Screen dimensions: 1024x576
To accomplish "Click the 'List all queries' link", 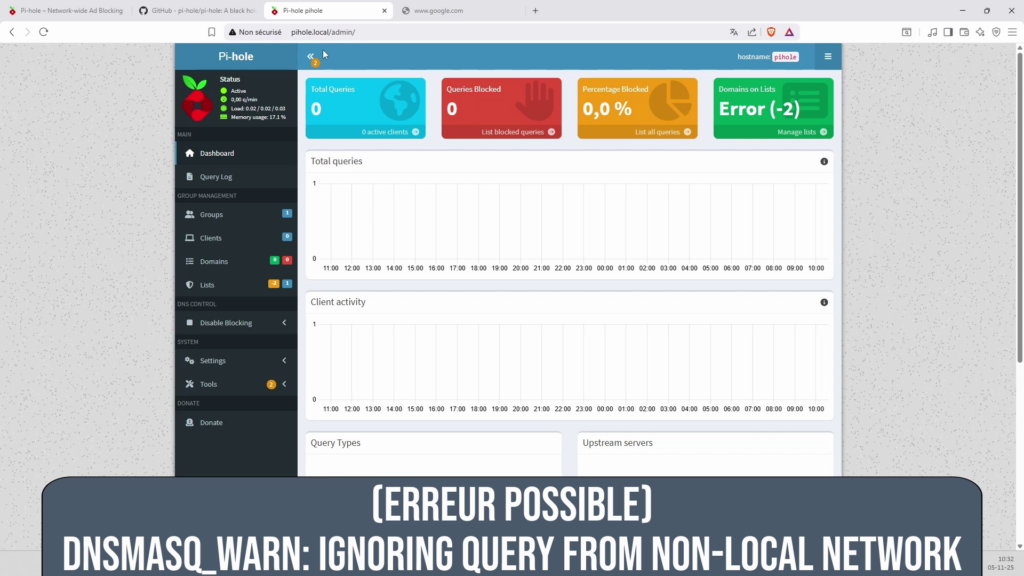I will point(661,132).
